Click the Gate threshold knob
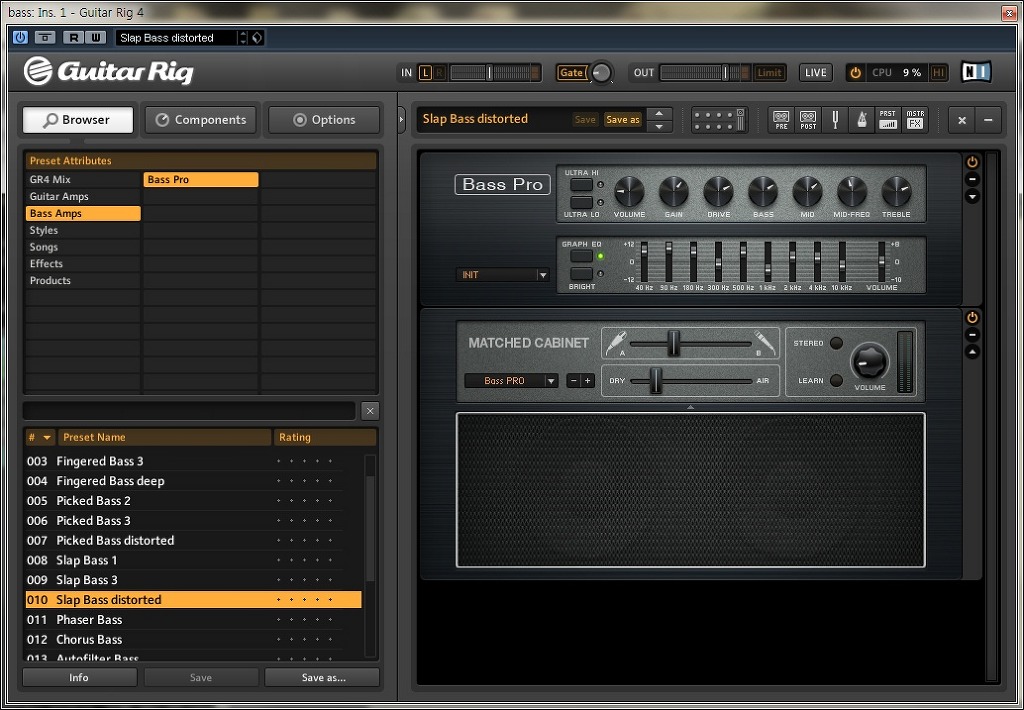This screenshot has width=1024, height=710. 601,73
